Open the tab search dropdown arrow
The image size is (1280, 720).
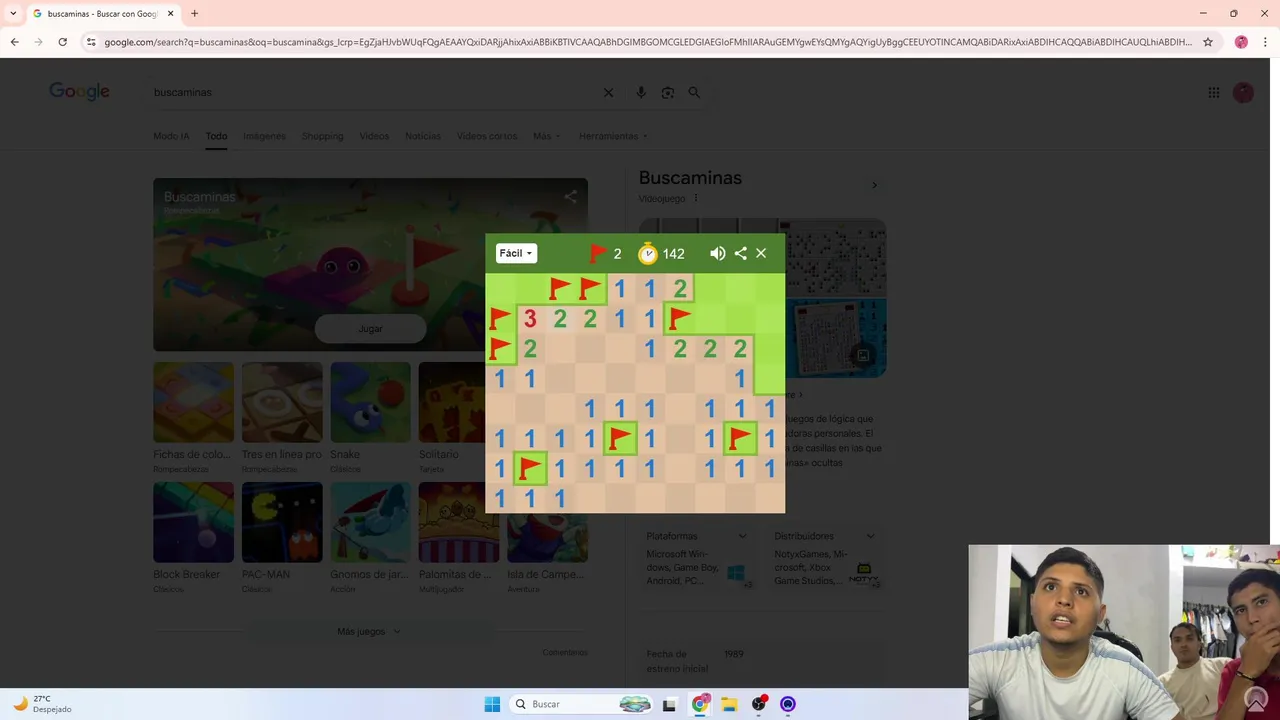(x=13, y=14)
